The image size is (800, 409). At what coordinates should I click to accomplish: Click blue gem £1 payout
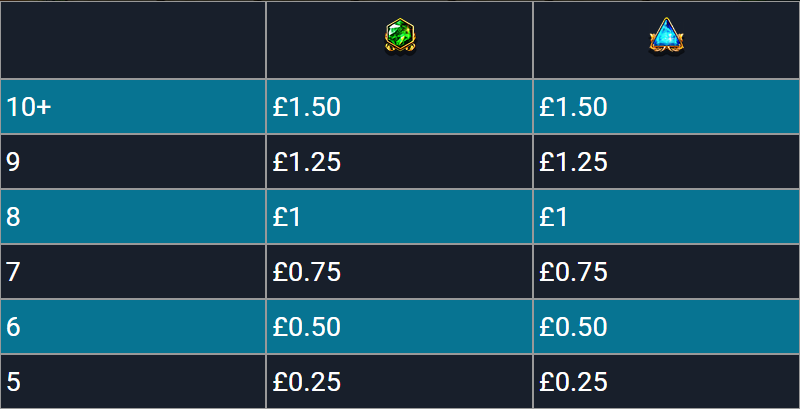553,217
